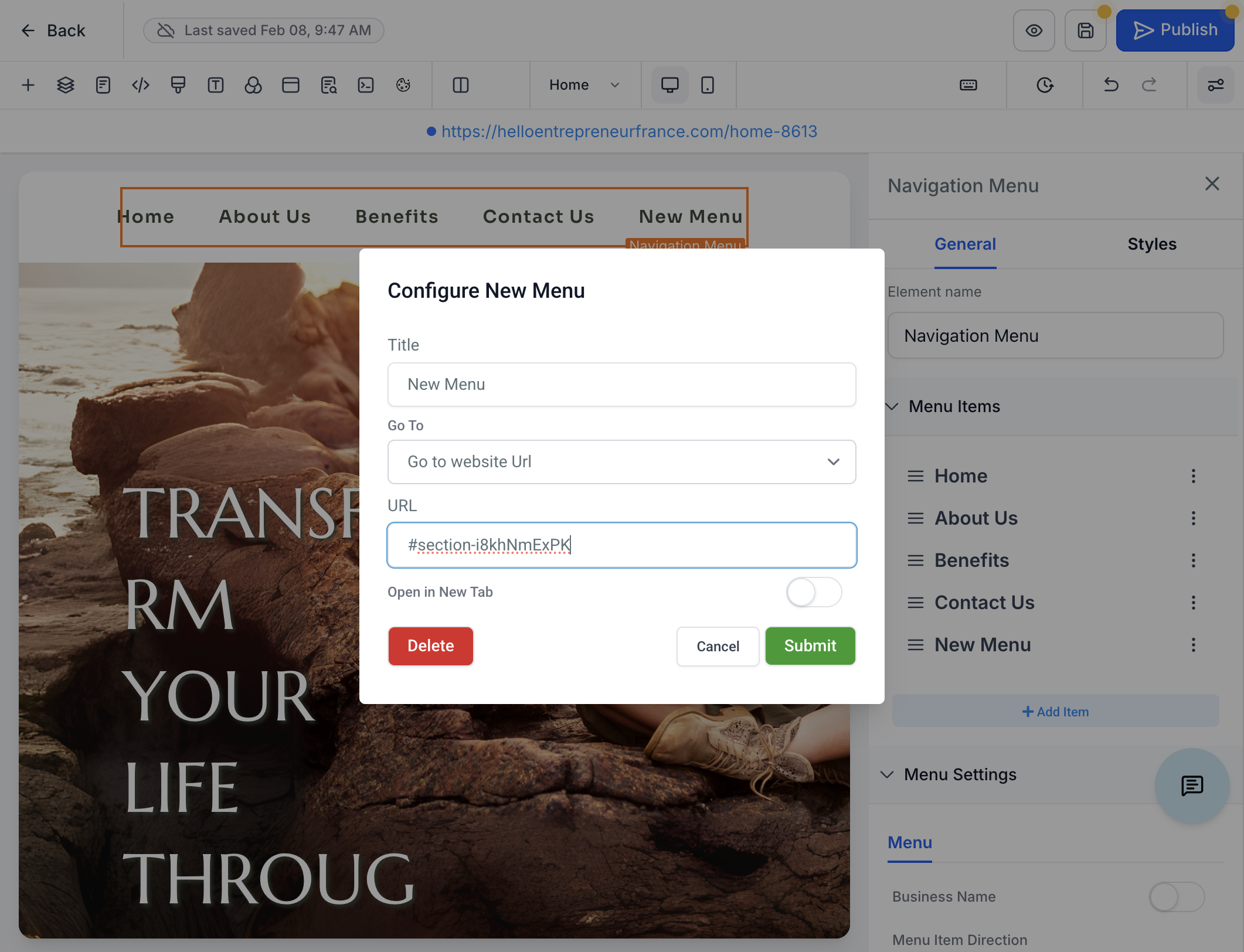This screenshot has width=1244, height=952.
Task: Toggle the split column layout icon
Action: click(x=461, y=85)
